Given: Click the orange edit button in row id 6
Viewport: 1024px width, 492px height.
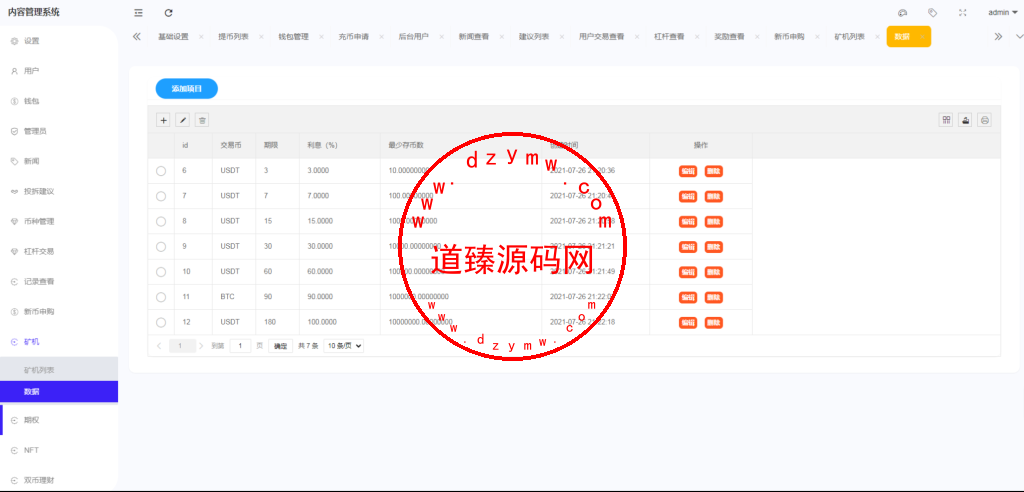Looking at the screenshot, I should click(x=688, y=171).
